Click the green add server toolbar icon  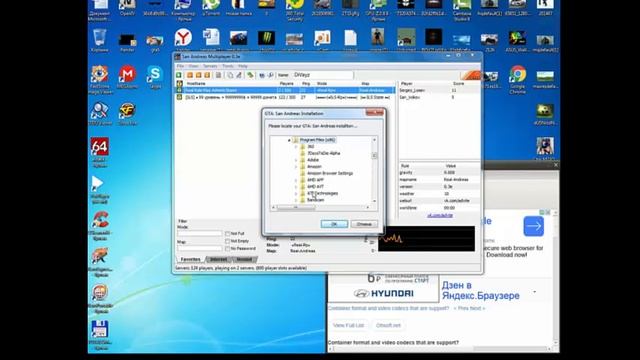(179, 75)
